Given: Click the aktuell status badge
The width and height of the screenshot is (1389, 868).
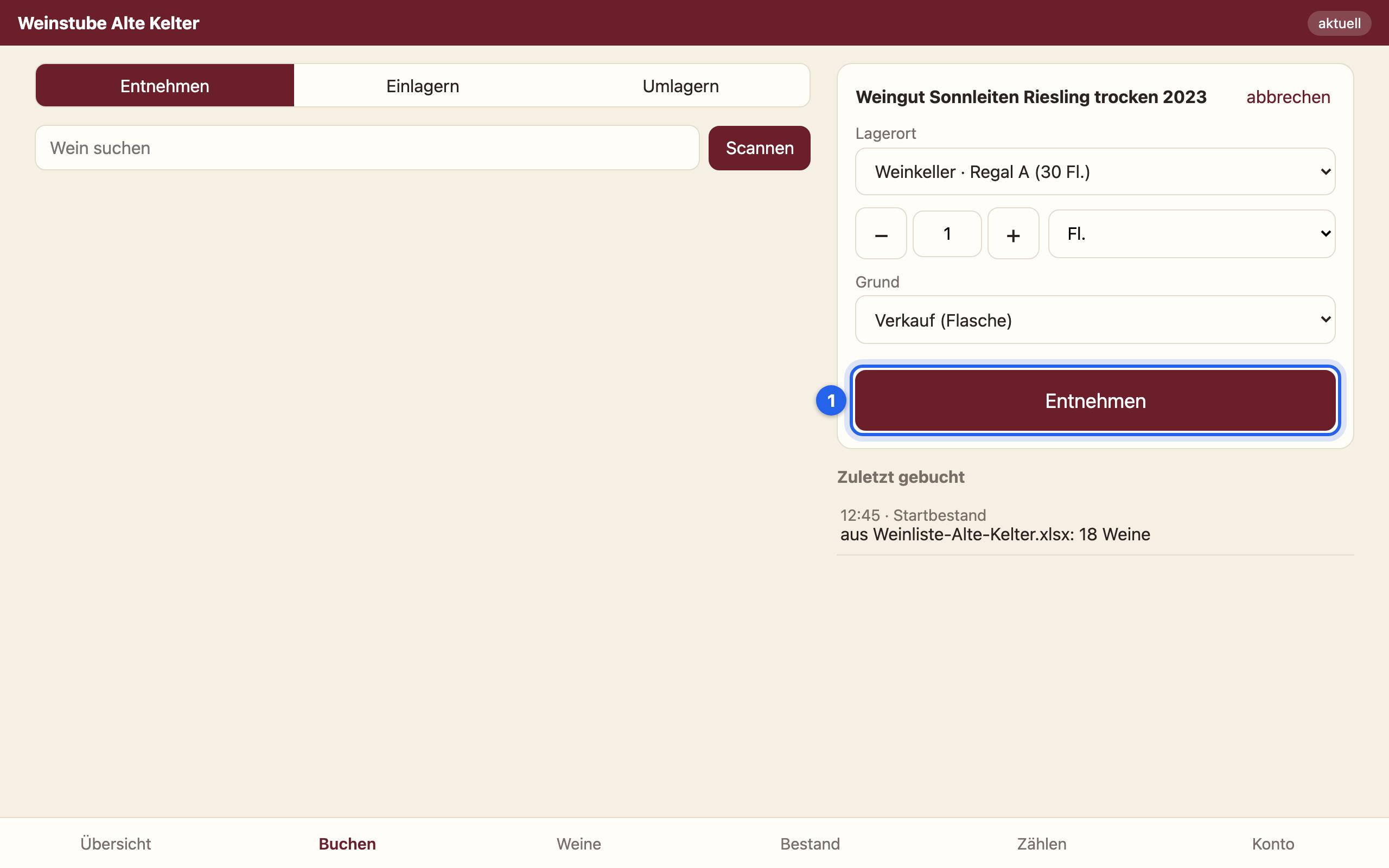Looking at the screenshot, I should click(1339, 23).
